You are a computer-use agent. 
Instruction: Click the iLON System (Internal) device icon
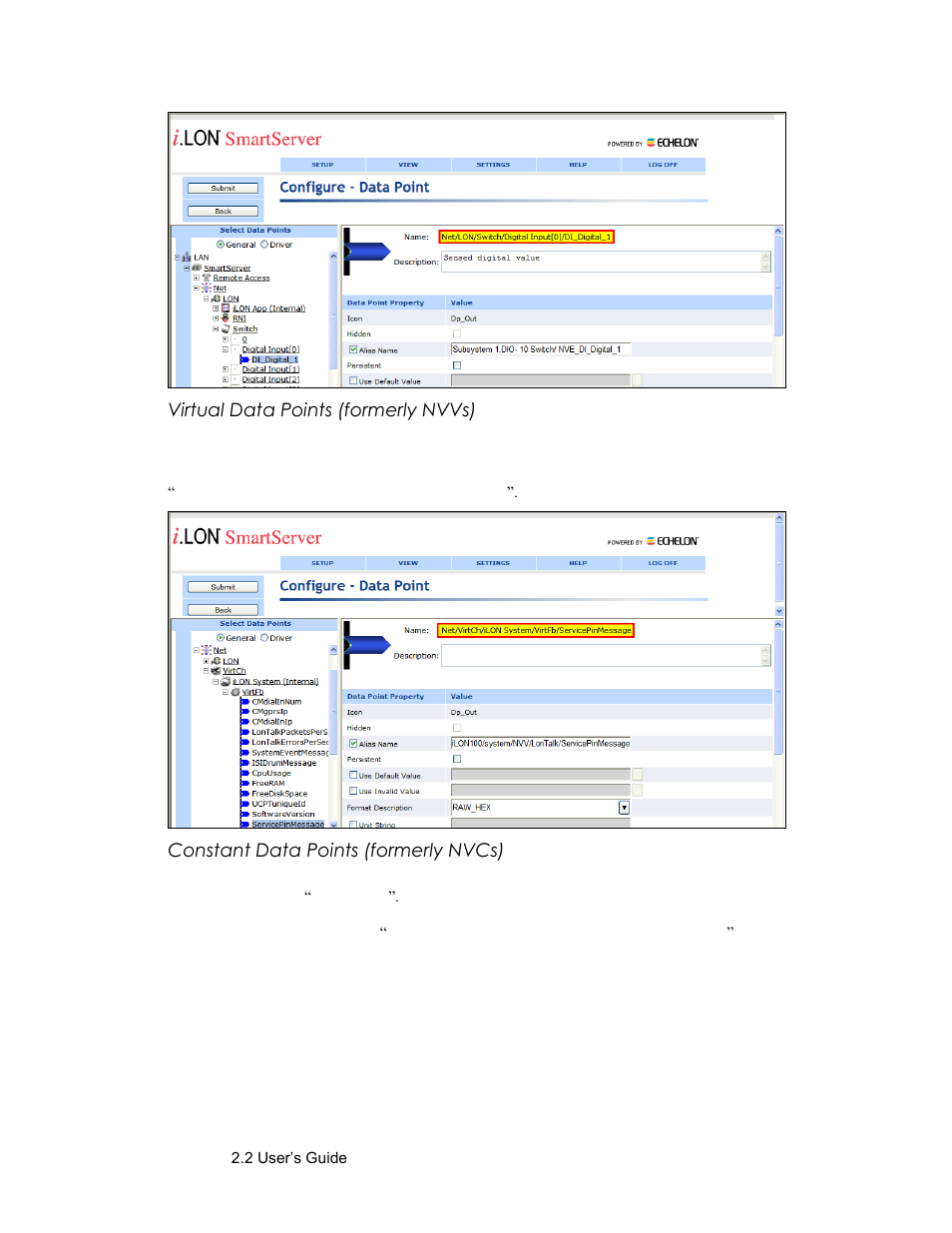click(226, 682)
